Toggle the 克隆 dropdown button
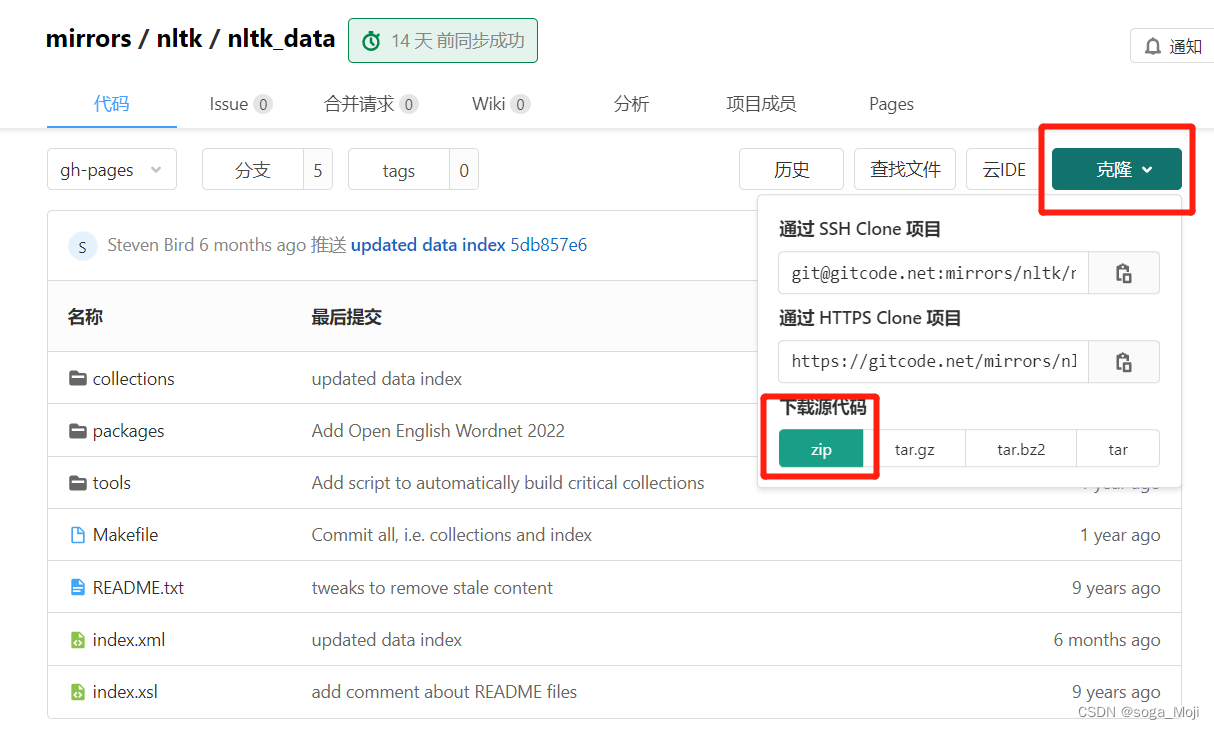Viewport: 1214px width, 729px height. (x=1117, y=169)
